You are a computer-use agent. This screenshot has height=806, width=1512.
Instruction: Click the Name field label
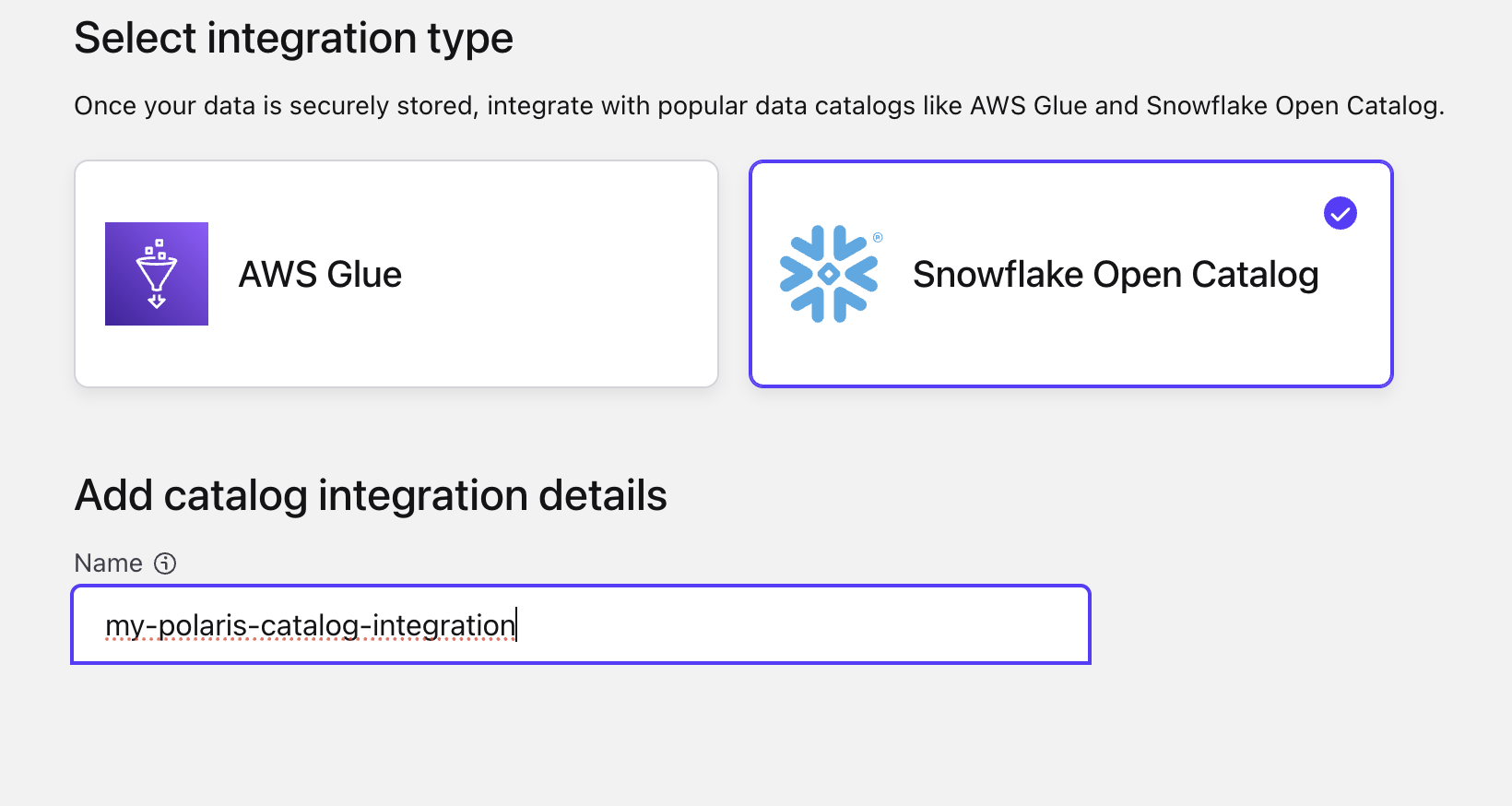pyautogui.click(x=108, y=563)
